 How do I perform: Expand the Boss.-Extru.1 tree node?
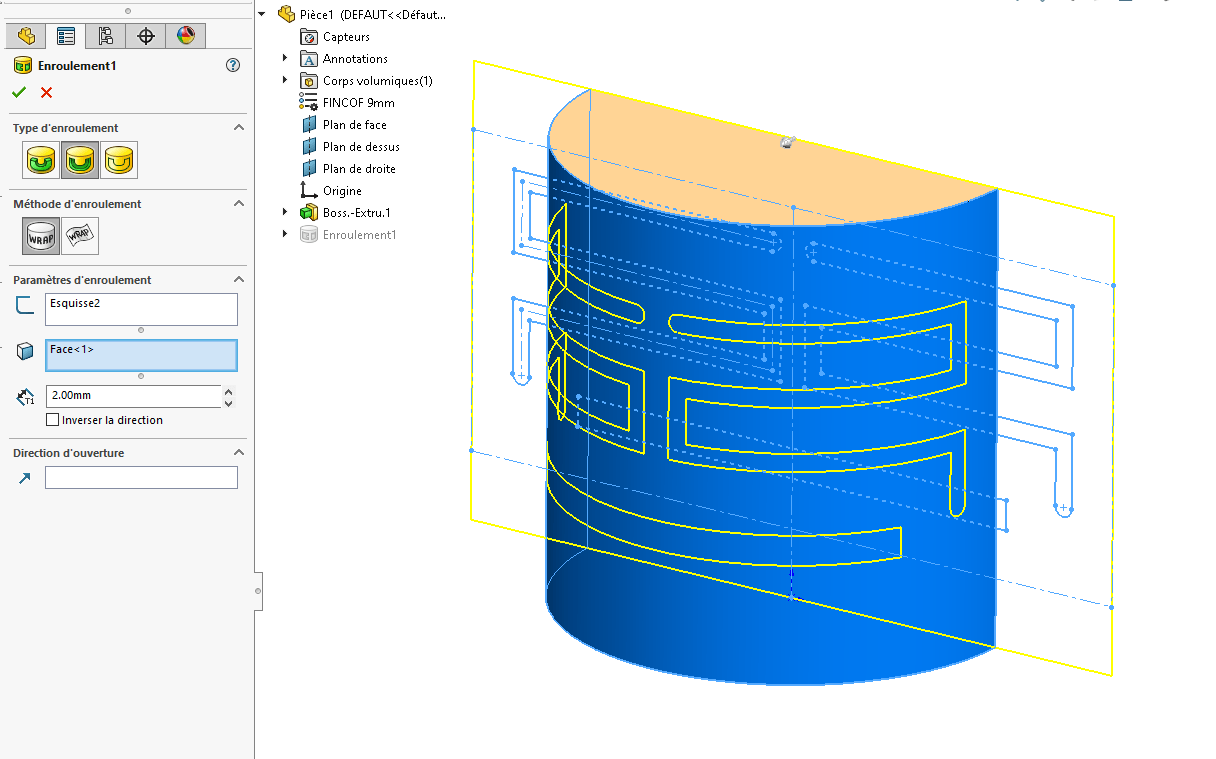pos(285,212)
